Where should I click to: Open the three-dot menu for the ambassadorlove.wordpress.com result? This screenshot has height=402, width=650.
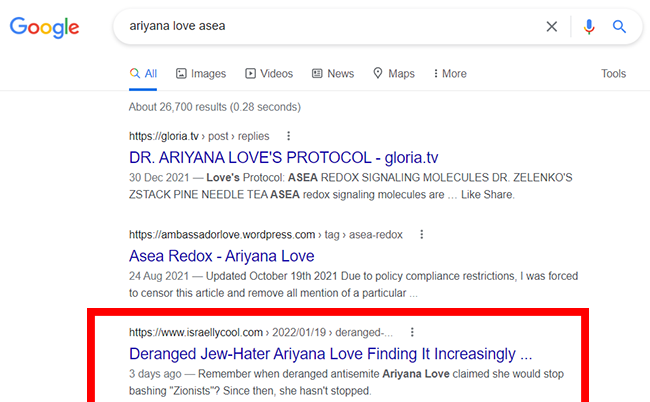[x=422, y=235]
